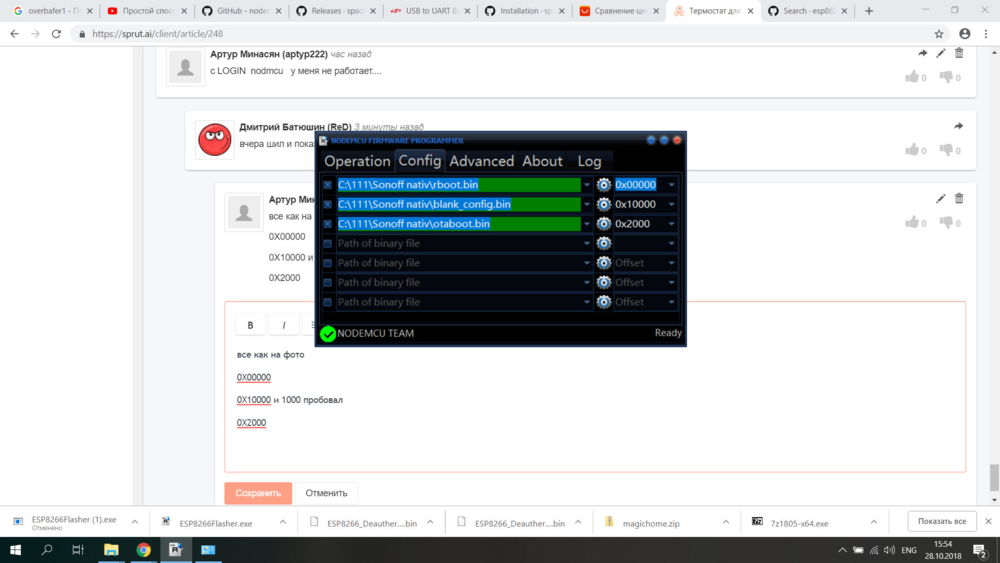The height and width of the screenshot is (563, 1000).
Task: Dislike the top comment with thumbs down
Action: [946, 77]
